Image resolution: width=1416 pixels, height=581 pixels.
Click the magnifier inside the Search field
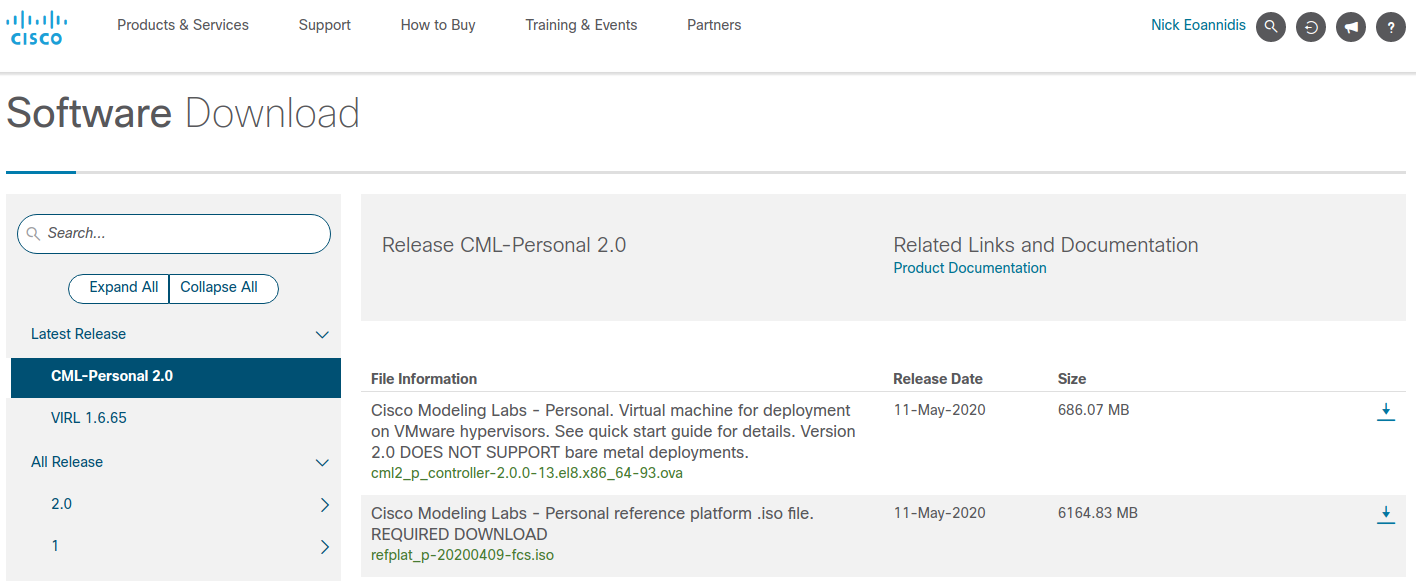point(34,233)
